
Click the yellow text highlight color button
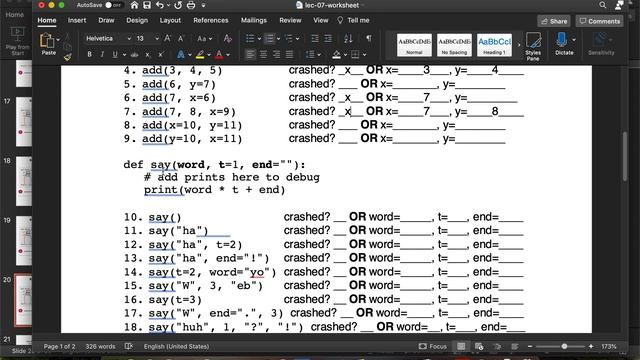tap(200, 55)
